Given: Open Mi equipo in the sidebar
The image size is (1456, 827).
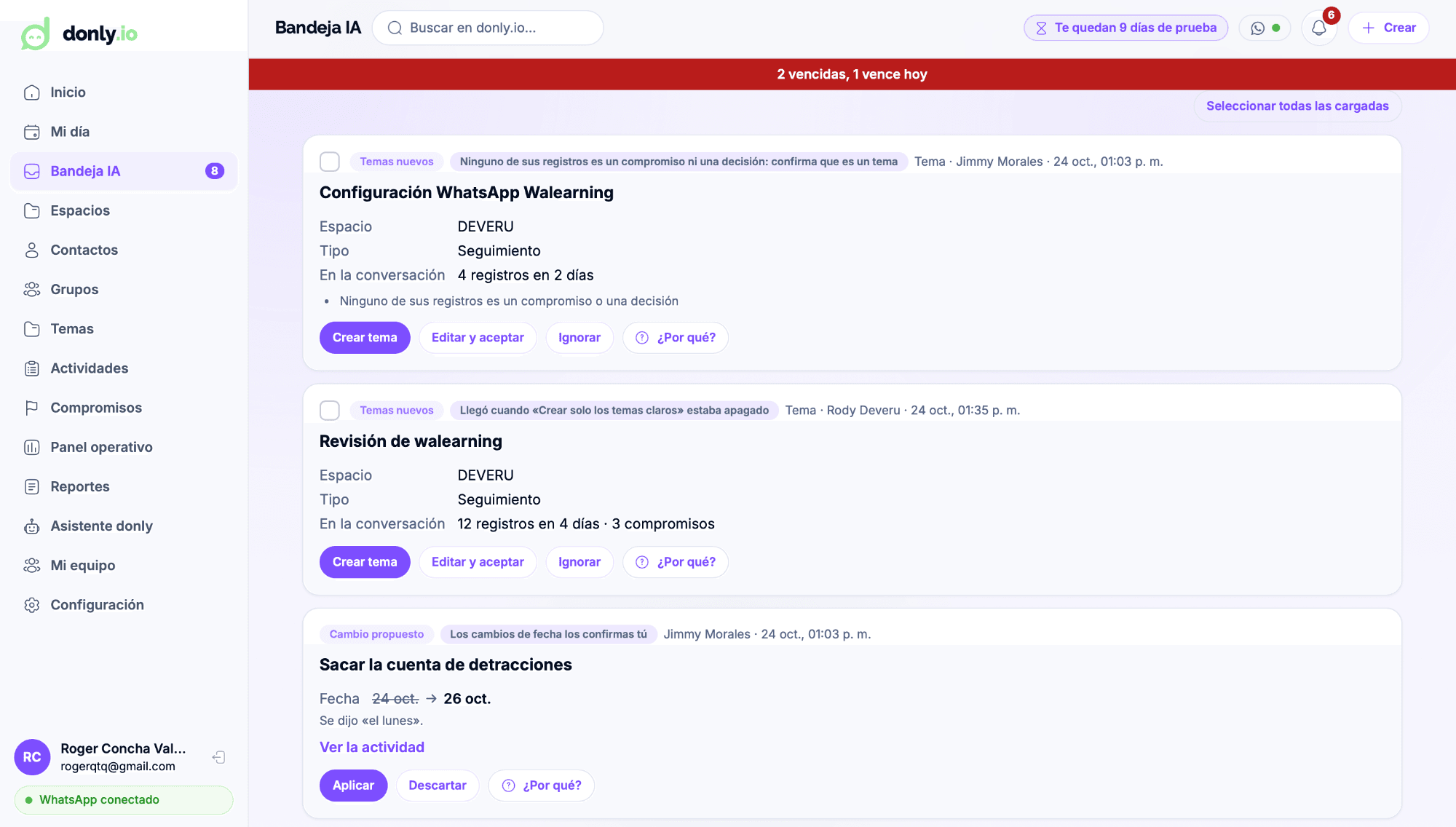Looking at the screenshot, I should click(124, 566).
